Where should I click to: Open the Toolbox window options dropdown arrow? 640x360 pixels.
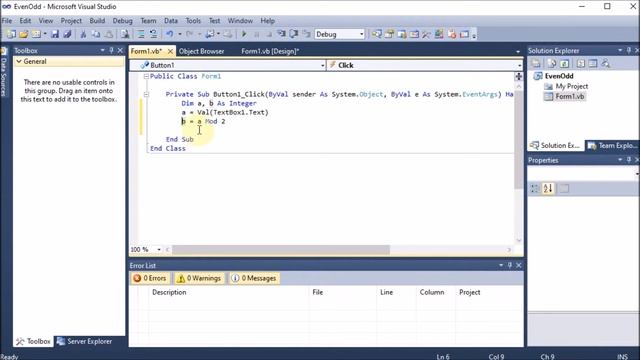[102, 50]
